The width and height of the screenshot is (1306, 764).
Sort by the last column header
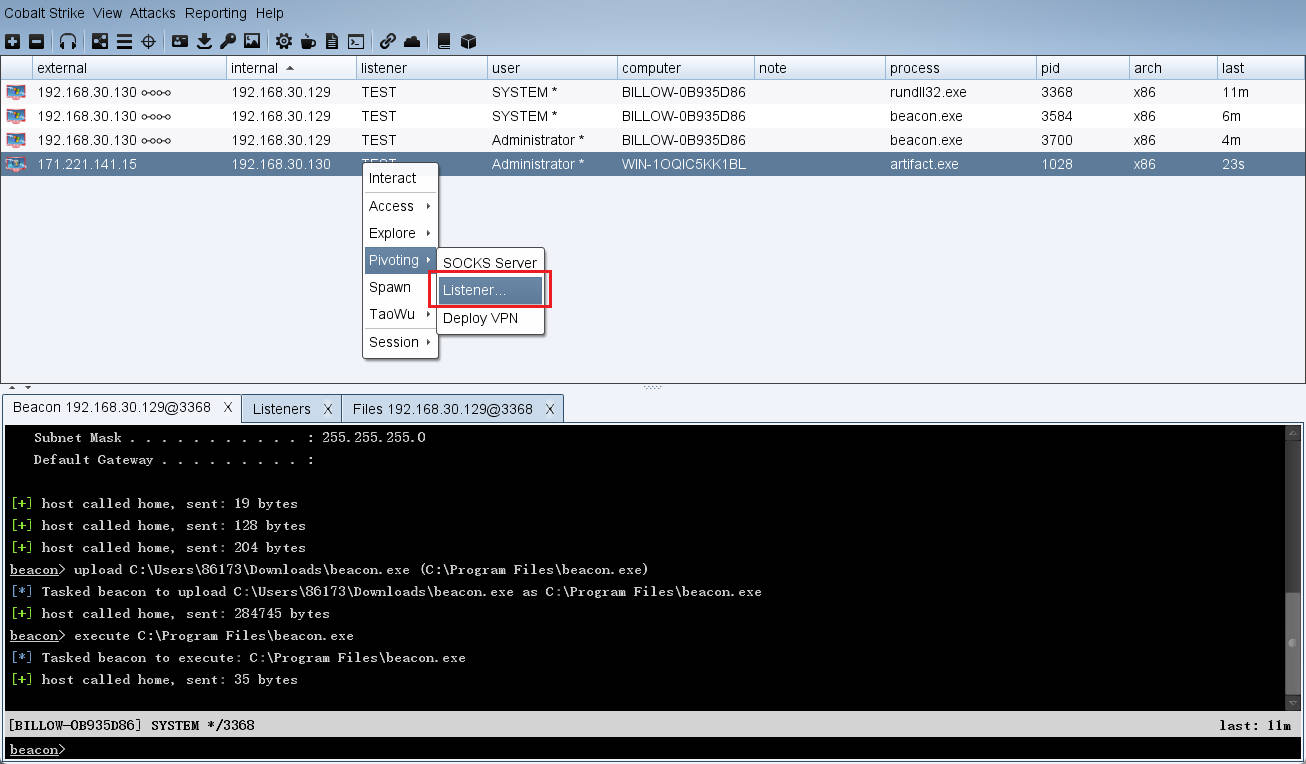(1260, 68)
